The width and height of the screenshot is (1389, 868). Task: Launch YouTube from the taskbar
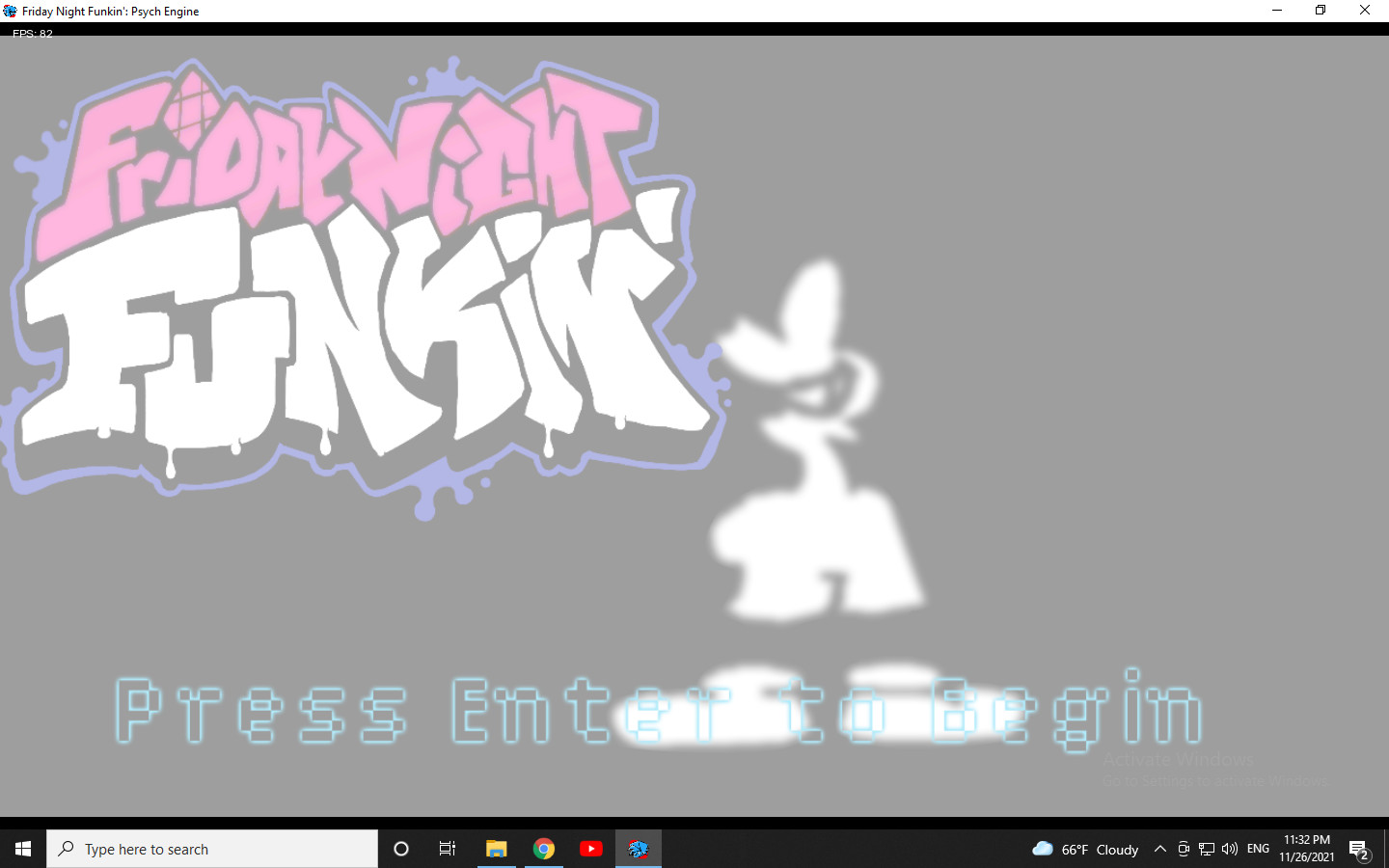(591, 849)
